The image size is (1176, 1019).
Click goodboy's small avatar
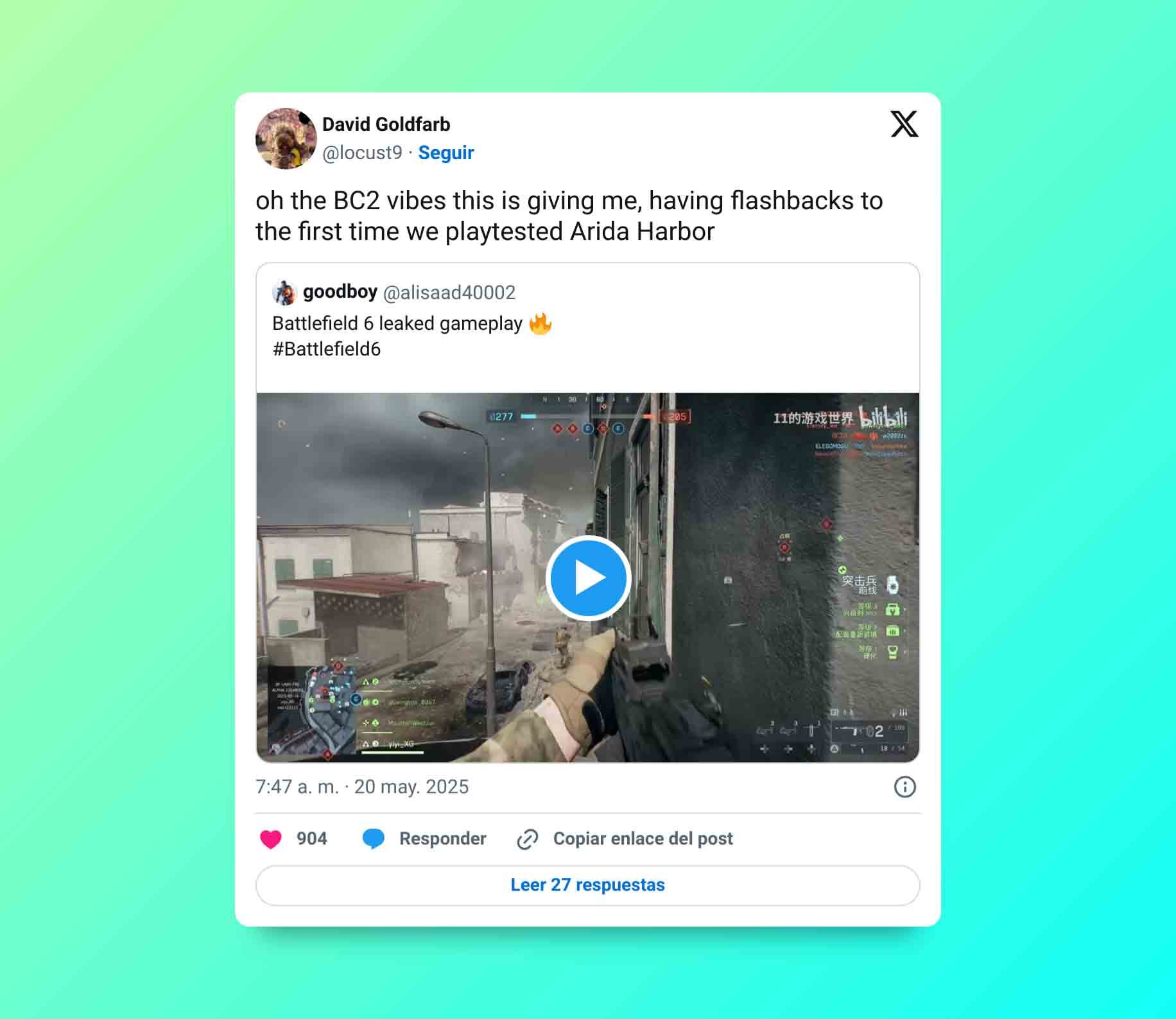tap(284, 293)
